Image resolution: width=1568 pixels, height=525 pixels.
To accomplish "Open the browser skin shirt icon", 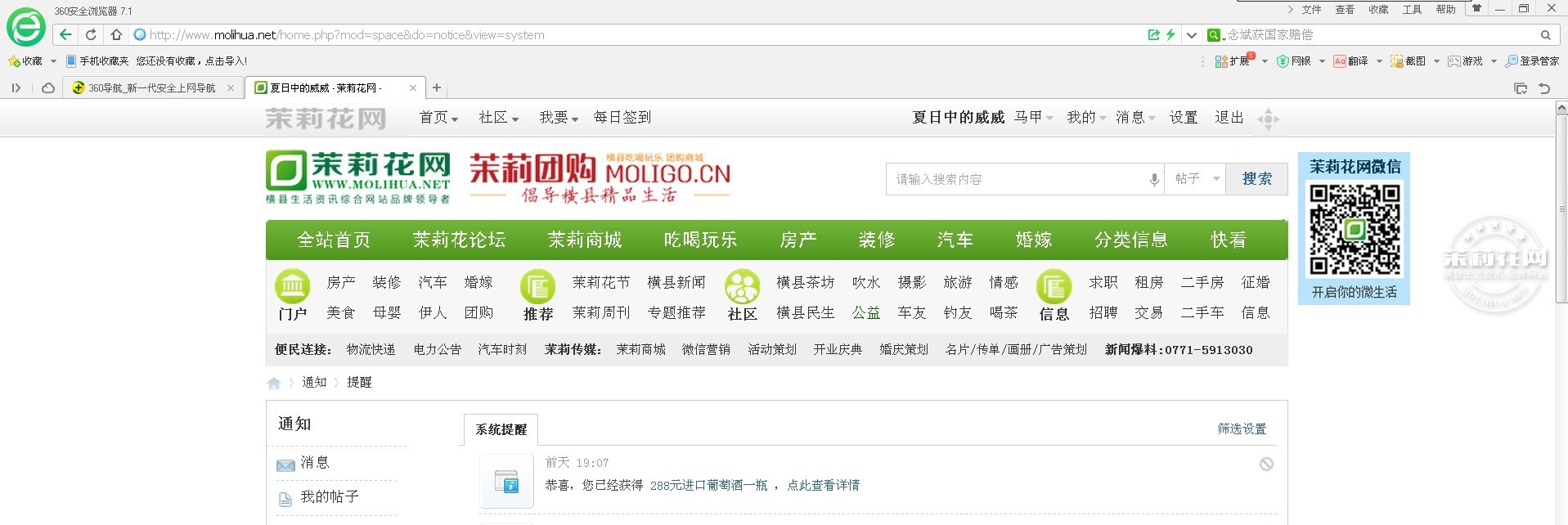I will 1476,8.
